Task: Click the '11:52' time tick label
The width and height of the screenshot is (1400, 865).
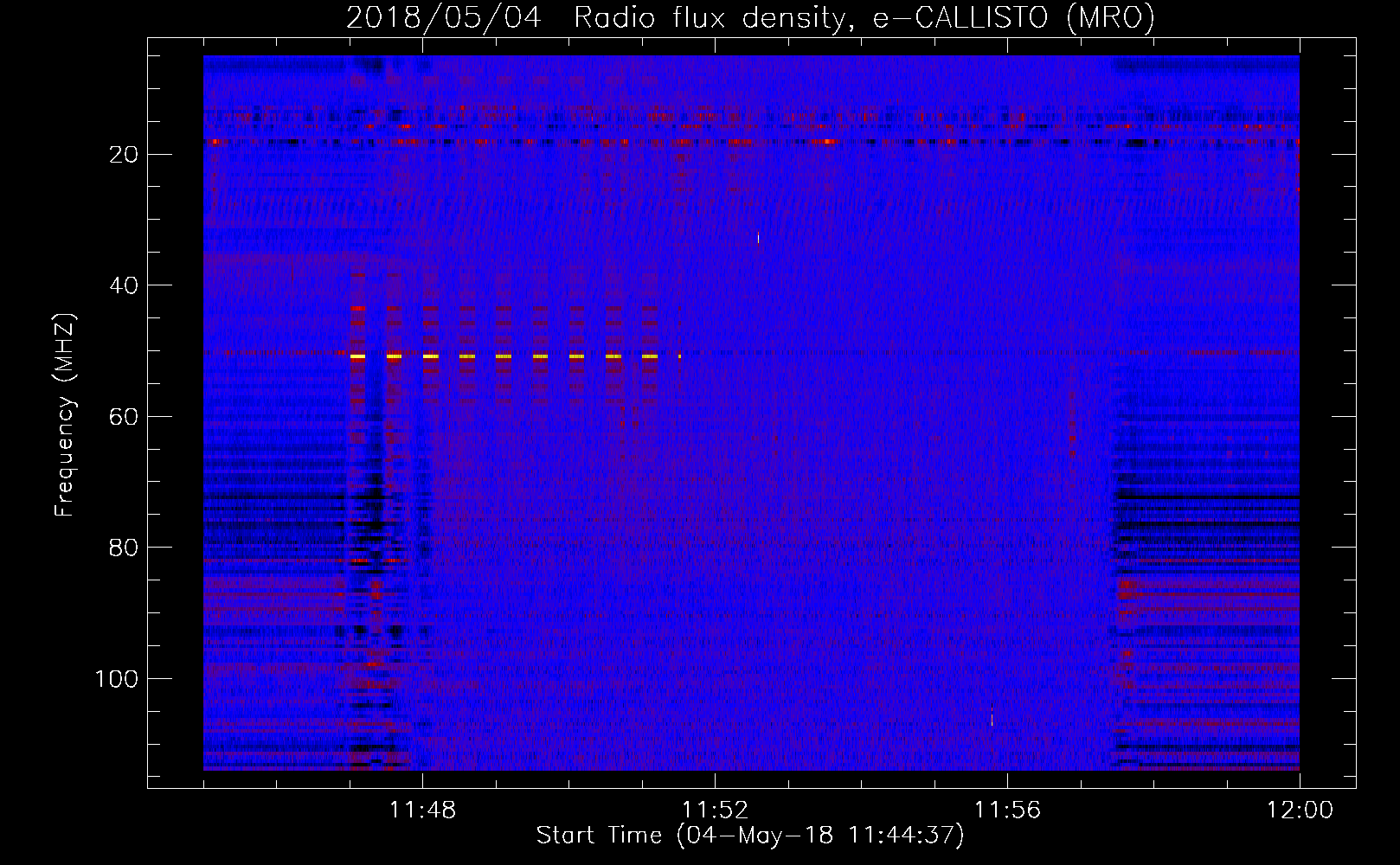Action: [x=715, y=811]
